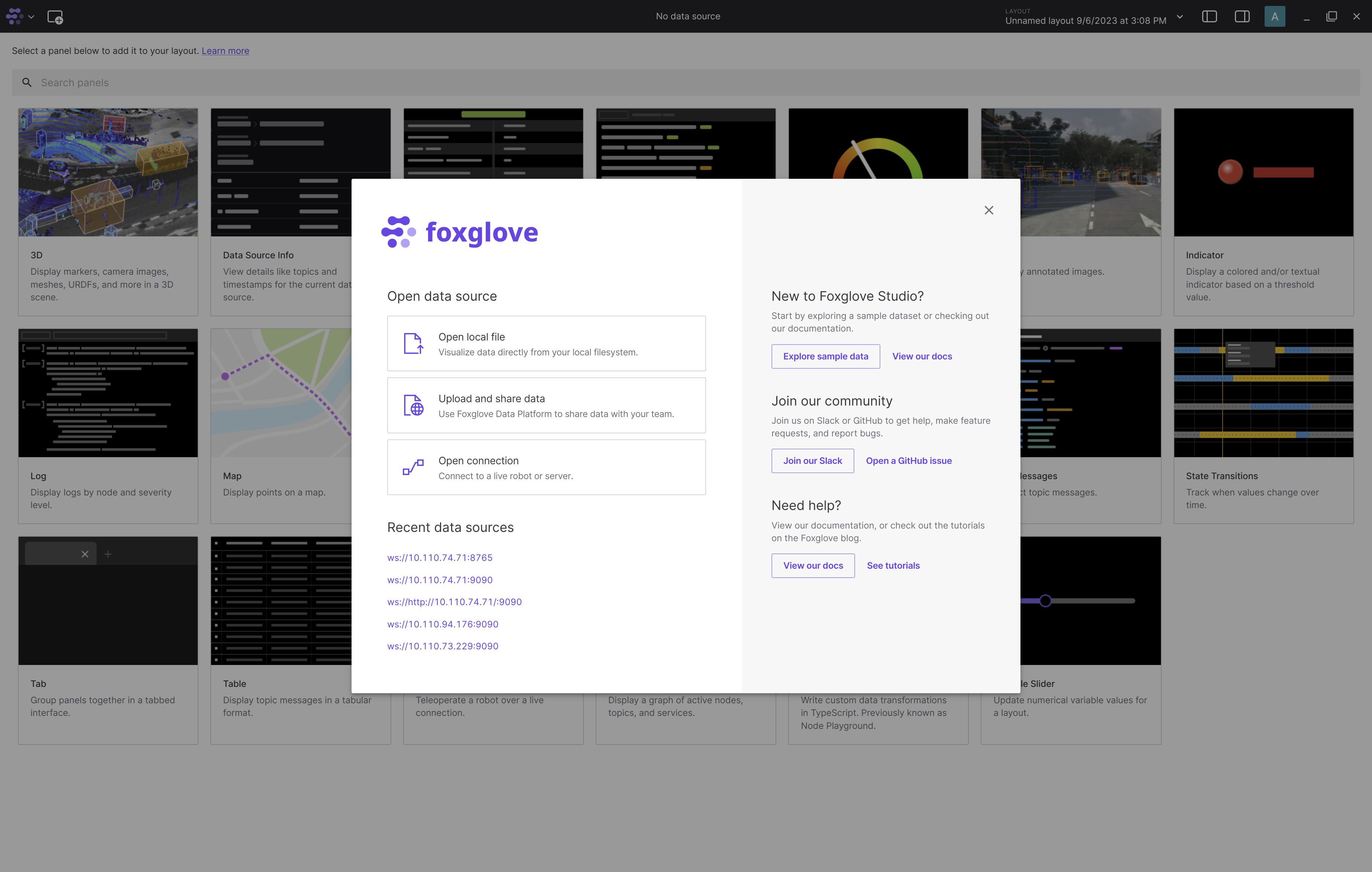Toggle the right sidebar panel icon
This screenshot has height=872, width=1372.
coord(1242,16)
